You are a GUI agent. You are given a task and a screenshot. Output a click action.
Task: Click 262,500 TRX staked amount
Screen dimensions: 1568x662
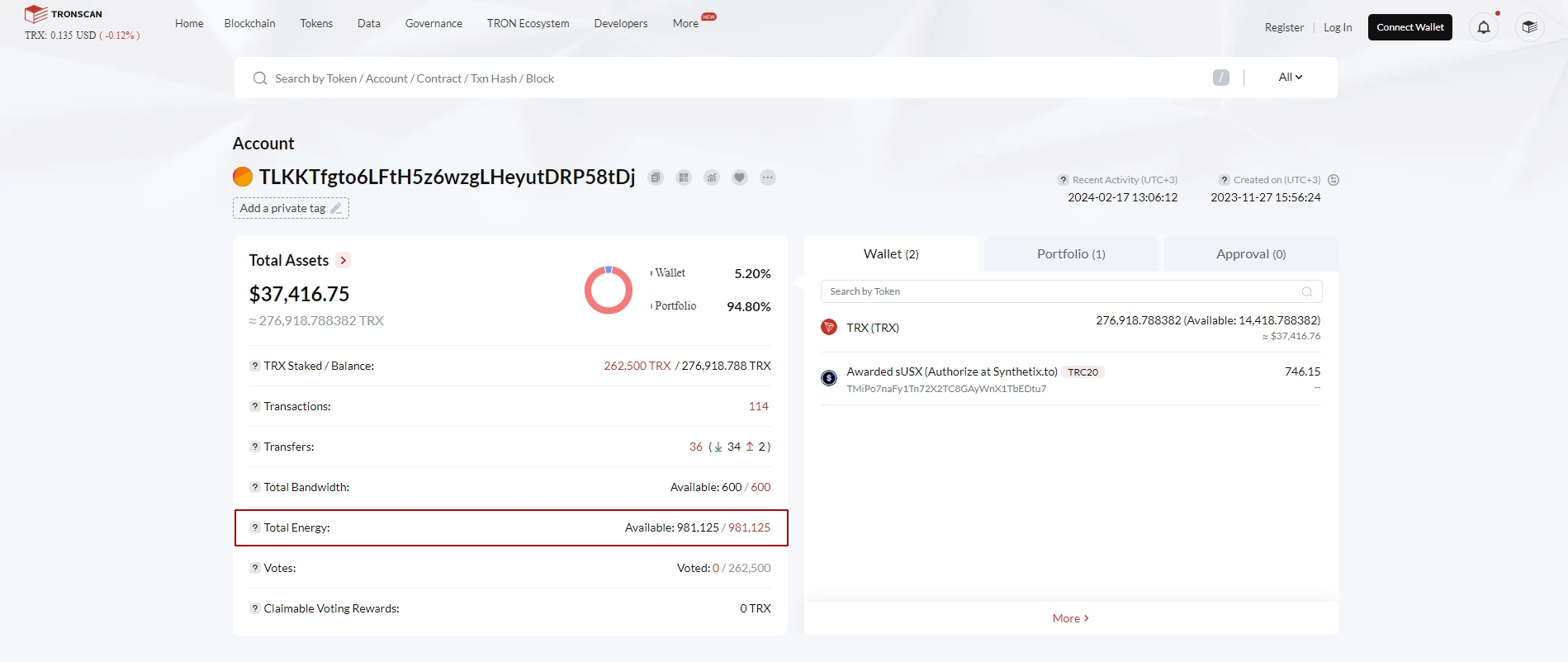[x=637, y=366]
